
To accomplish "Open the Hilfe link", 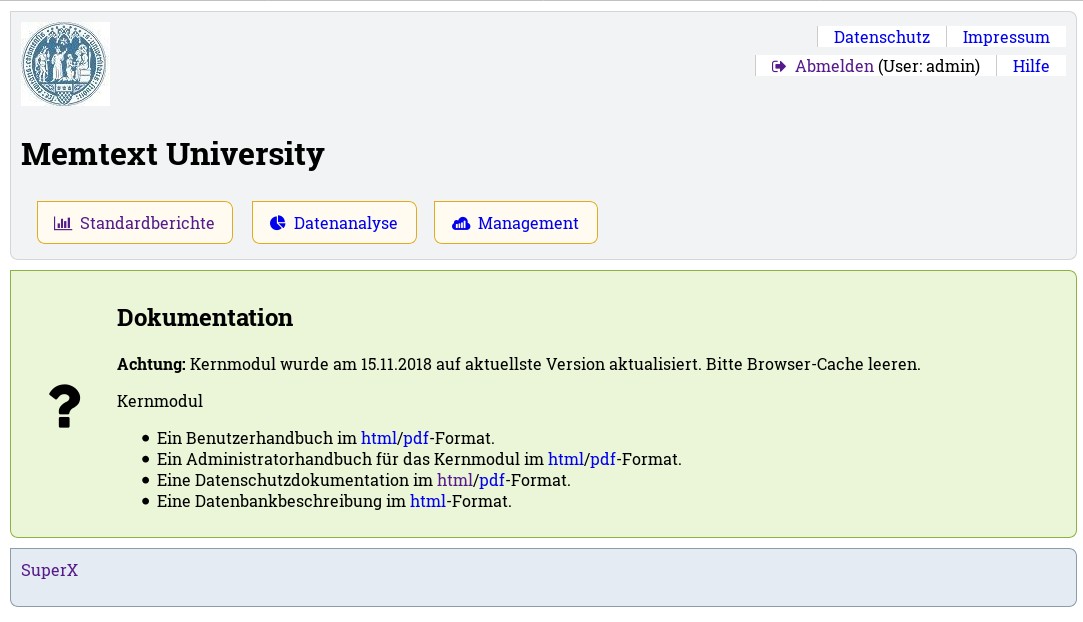I will [x=1030, y=66].
